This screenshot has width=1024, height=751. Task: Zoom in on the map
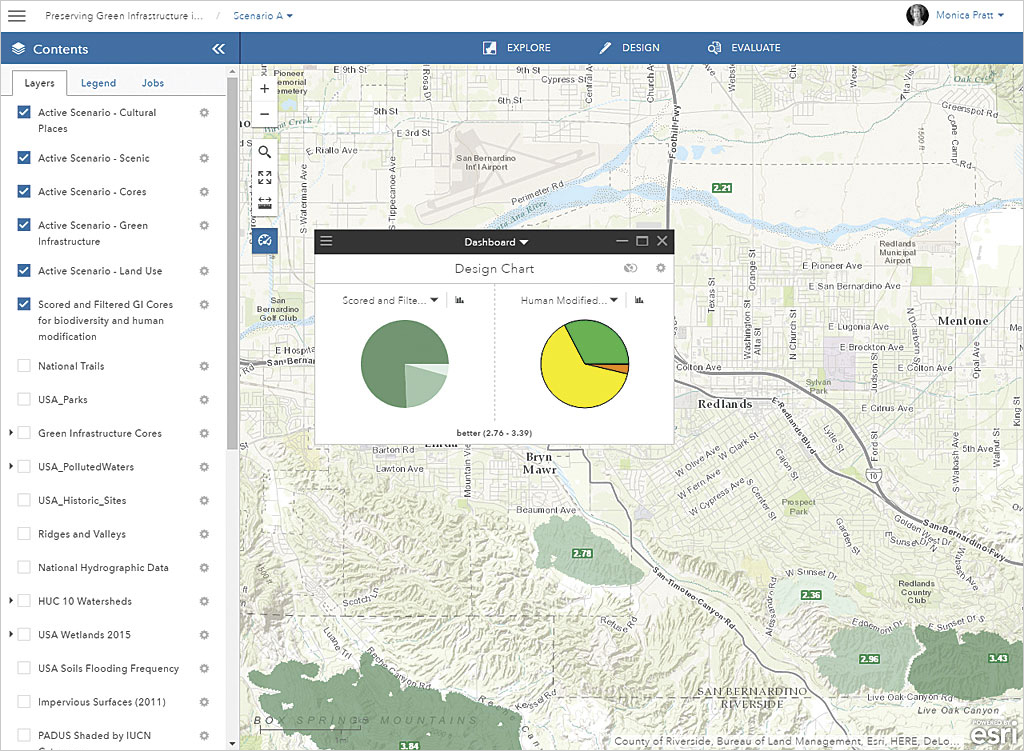click(x=264, y=88)
